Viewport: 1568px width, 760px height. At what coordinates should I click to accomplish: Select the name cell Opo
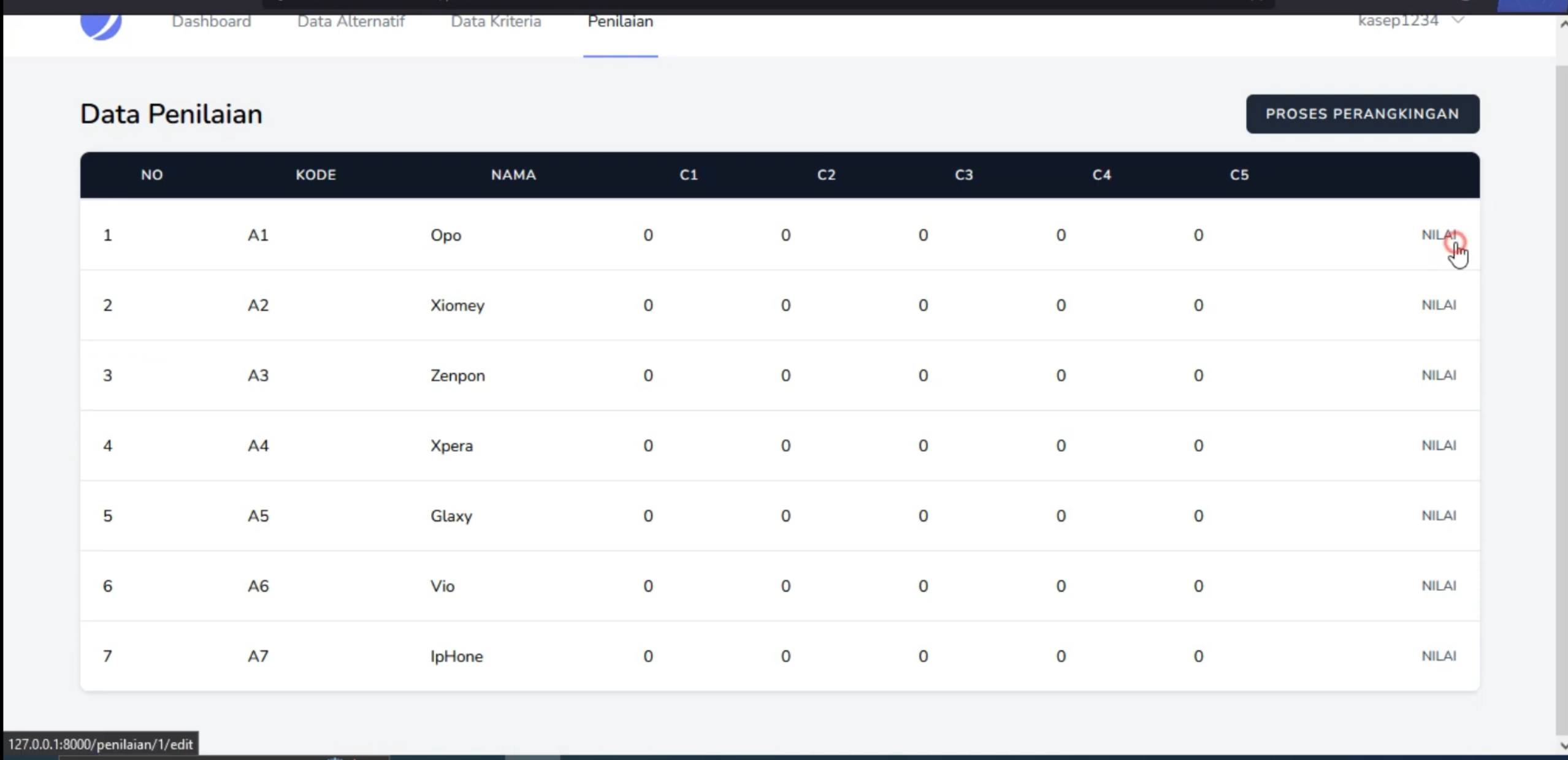tap(446, 235)
